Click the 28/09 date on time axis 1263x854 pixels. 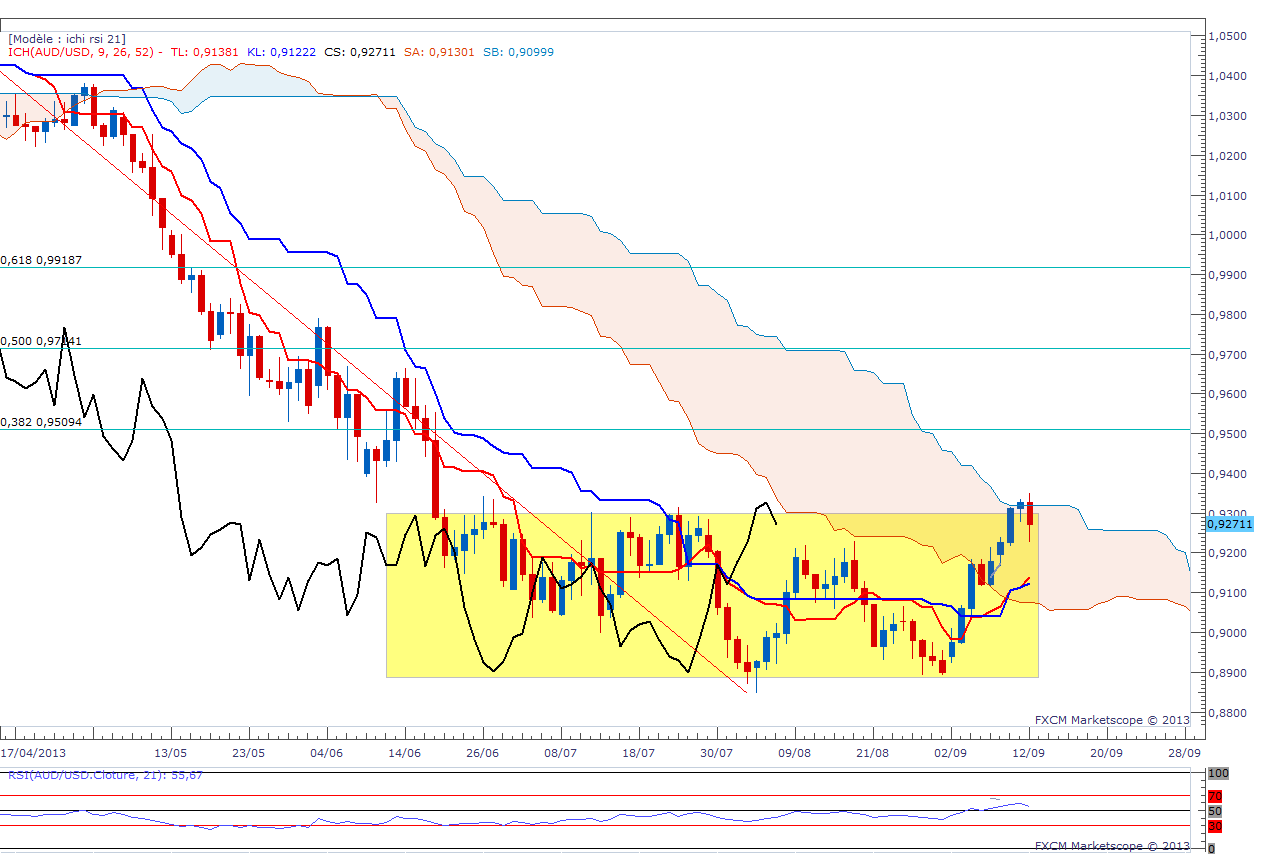(x=1183, y=752)
